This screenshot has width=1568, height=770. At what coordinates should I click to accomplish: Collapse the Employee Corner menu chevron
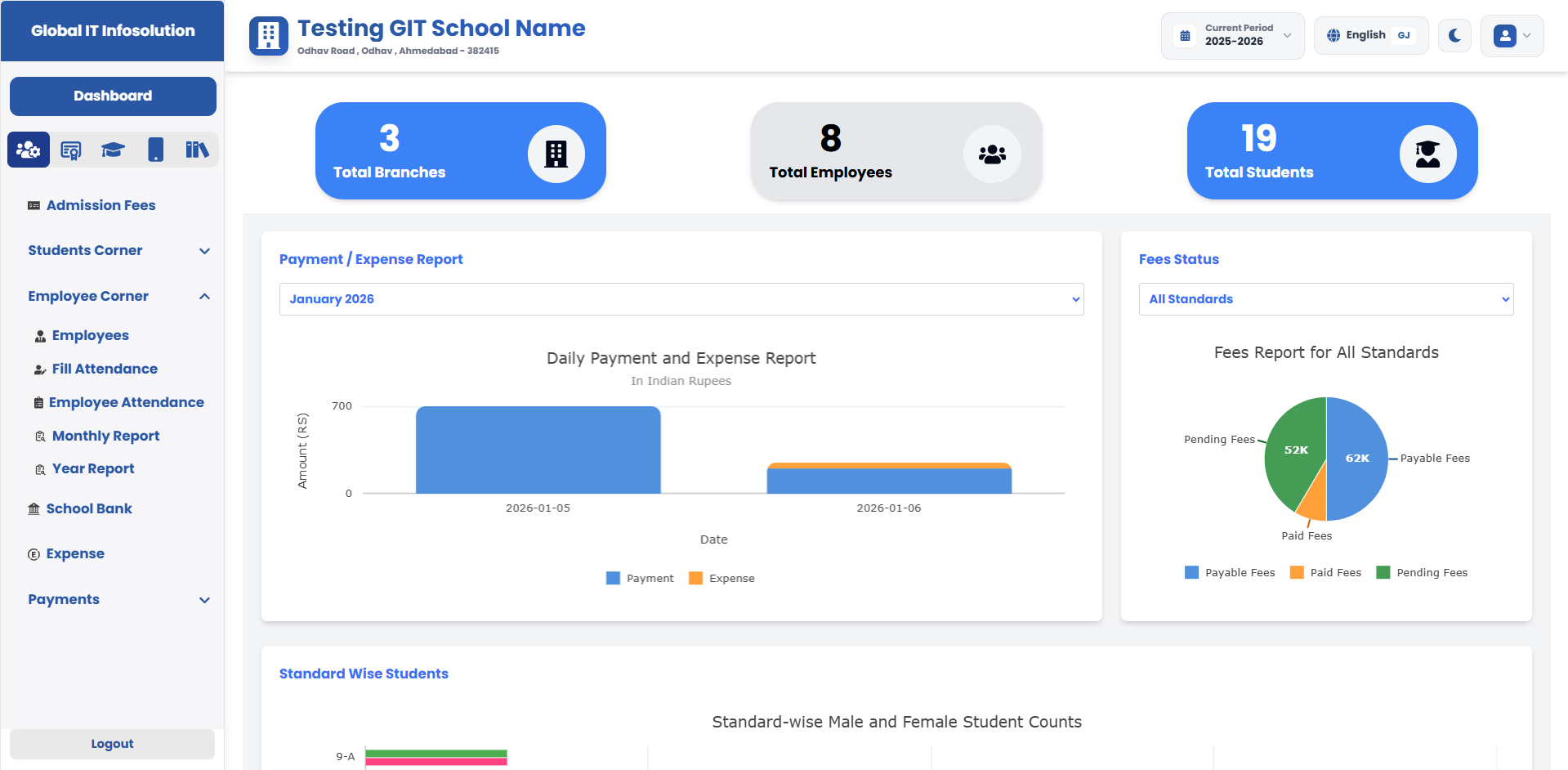(x=204, y=297)
